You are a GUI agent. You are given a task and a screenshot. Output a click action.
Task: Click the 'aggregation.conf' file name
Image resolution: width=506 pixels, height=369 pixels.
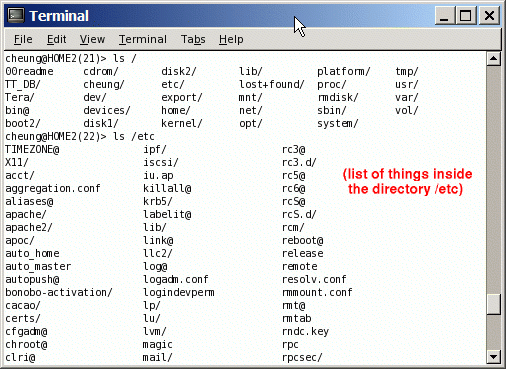pyautogui.click(x=53, y=188)
